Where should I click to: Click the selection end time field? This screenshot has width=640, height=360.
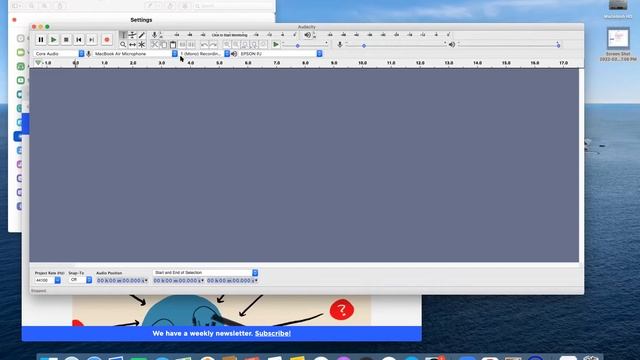point(230,280)
